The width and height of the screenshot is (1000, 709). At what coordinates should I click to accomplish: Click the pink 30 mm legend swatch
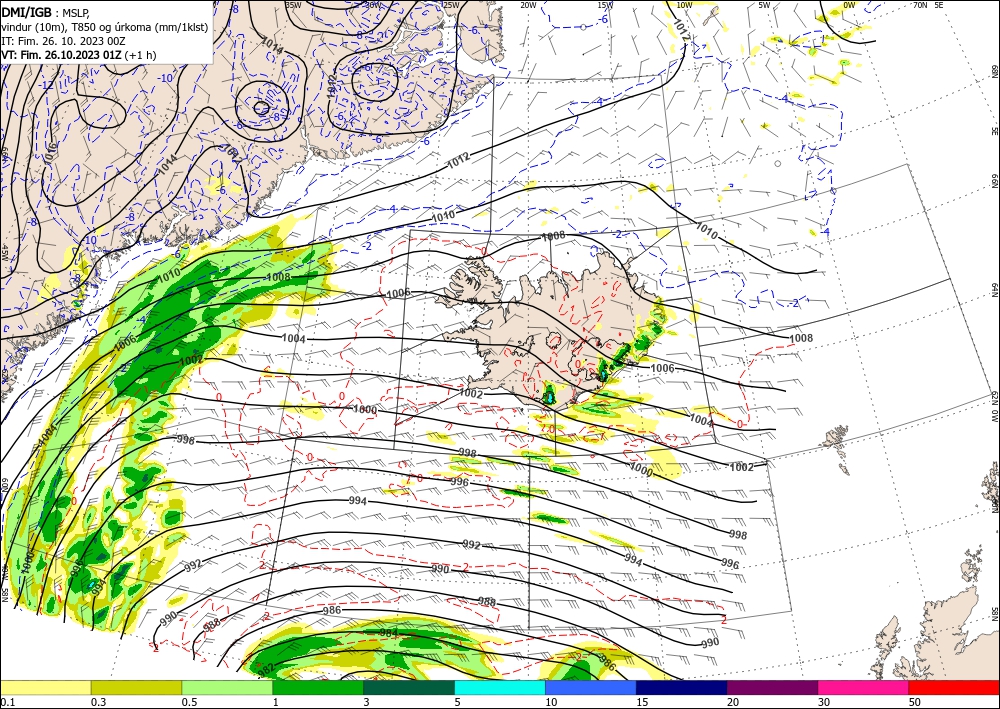(864, 687)
